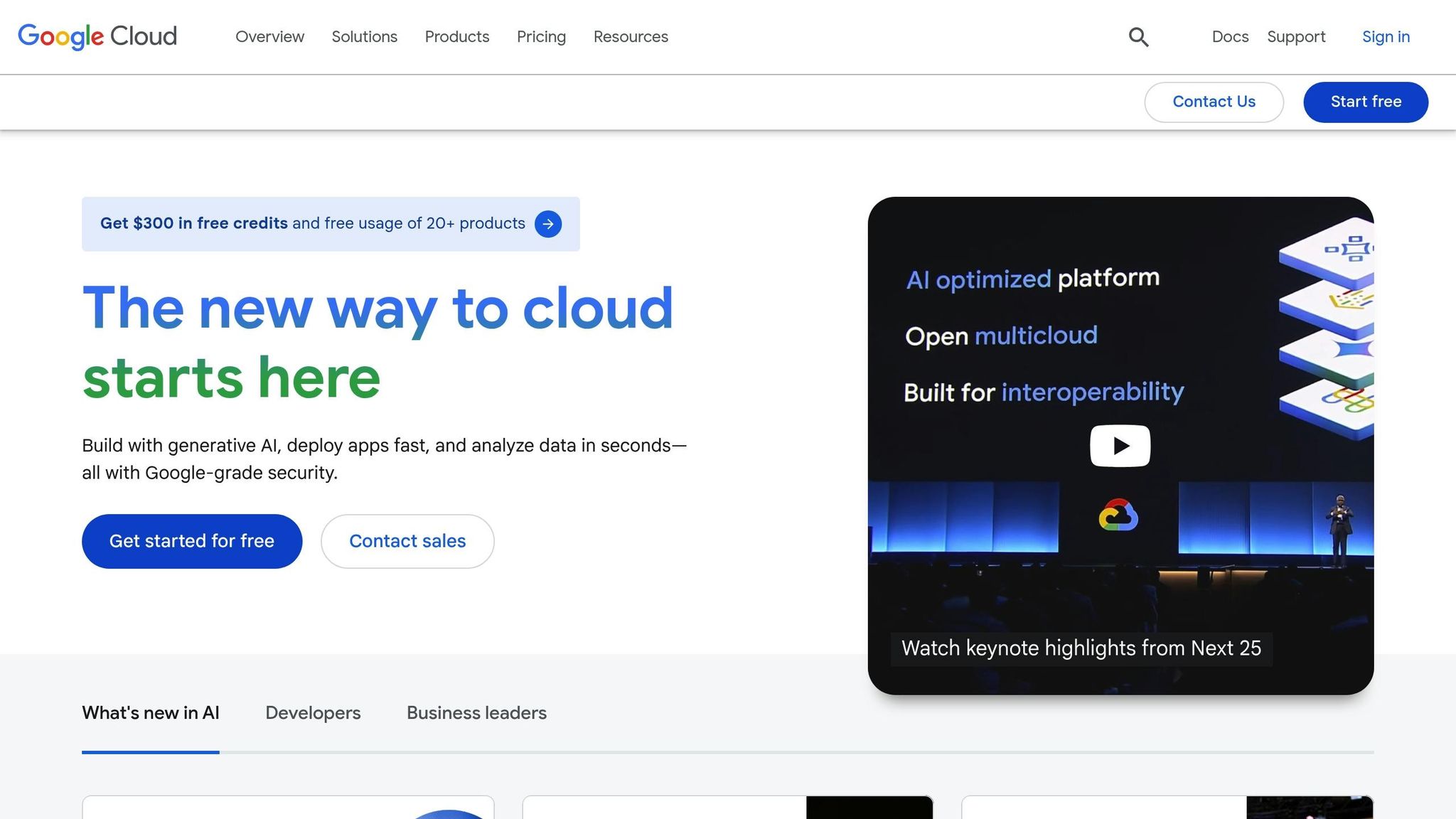This screenshot has width=1456, height=819.
Task: Open the Resources menu
Action: click(630, 36)
